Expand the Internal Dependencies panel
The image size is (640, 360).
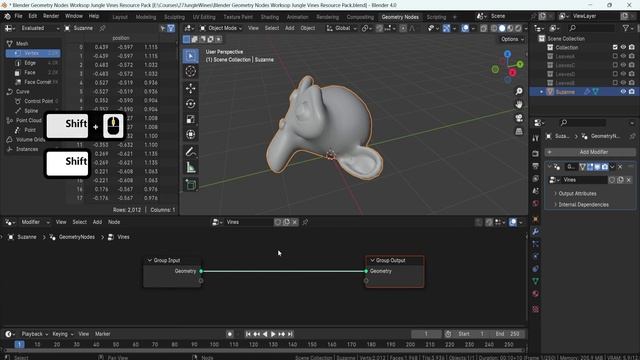click(582, 204)
